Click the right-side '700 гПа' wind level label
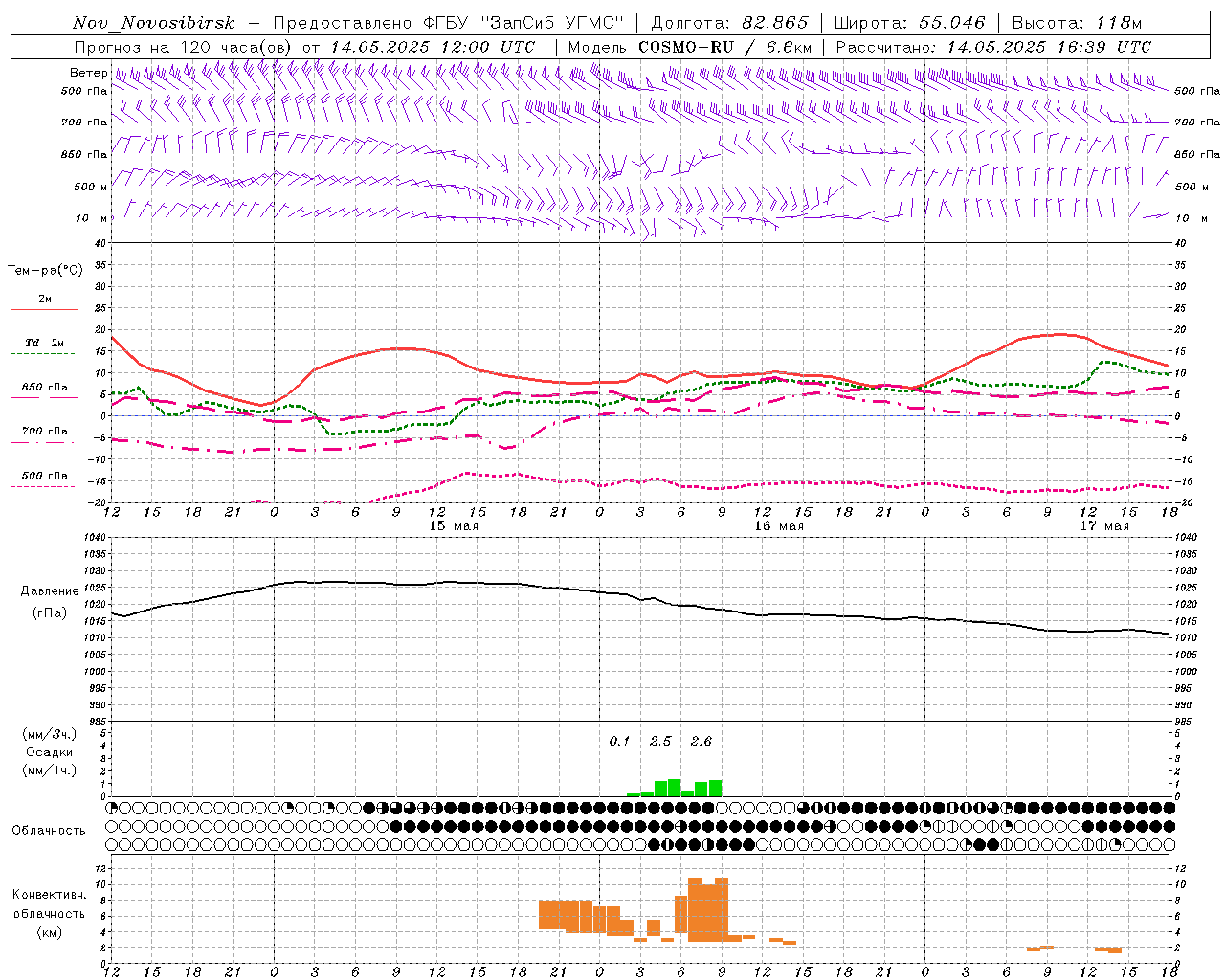This screenshot has height=980, width=1225. [x=1197, y=122]
